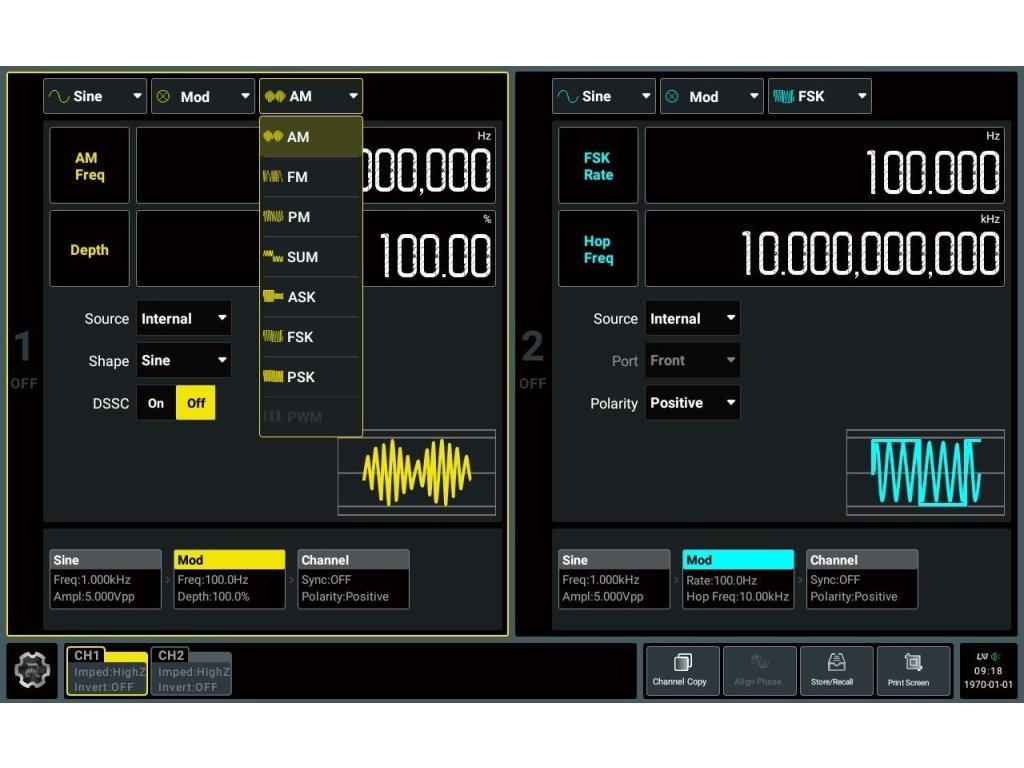Select the CH2 tab in bottom bar
This screenshot has width=1024, height=768.
(x=191, y=671)
